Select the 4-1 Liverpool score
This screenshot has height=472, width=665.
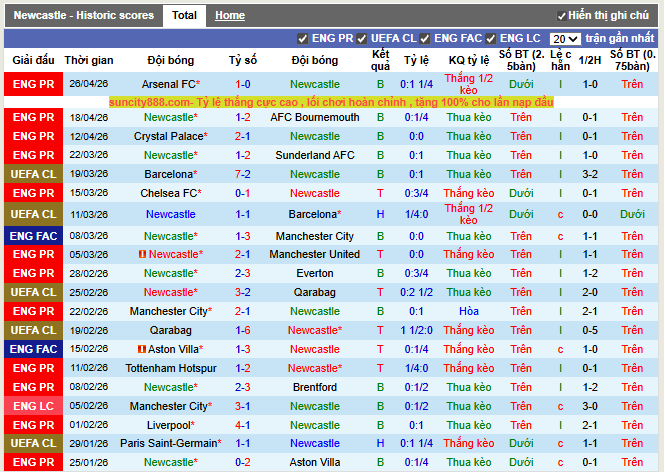[243, 425]
